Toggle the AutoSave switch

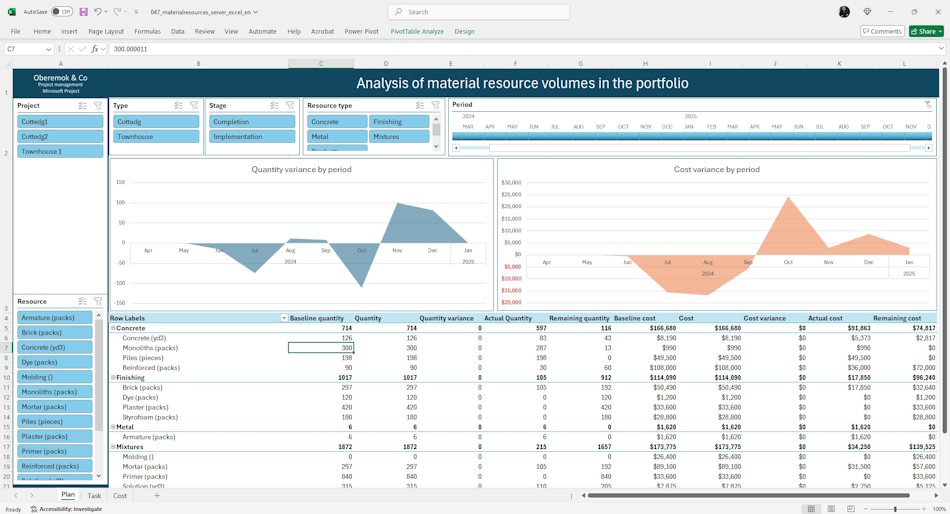click(x=61, y=12)
